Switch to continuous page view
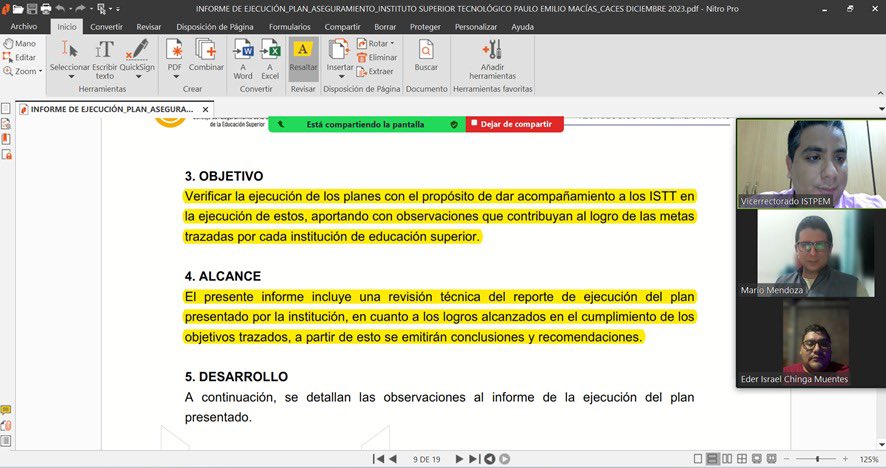886x468 pixels. pyautogui.click(x=713, y=458)
